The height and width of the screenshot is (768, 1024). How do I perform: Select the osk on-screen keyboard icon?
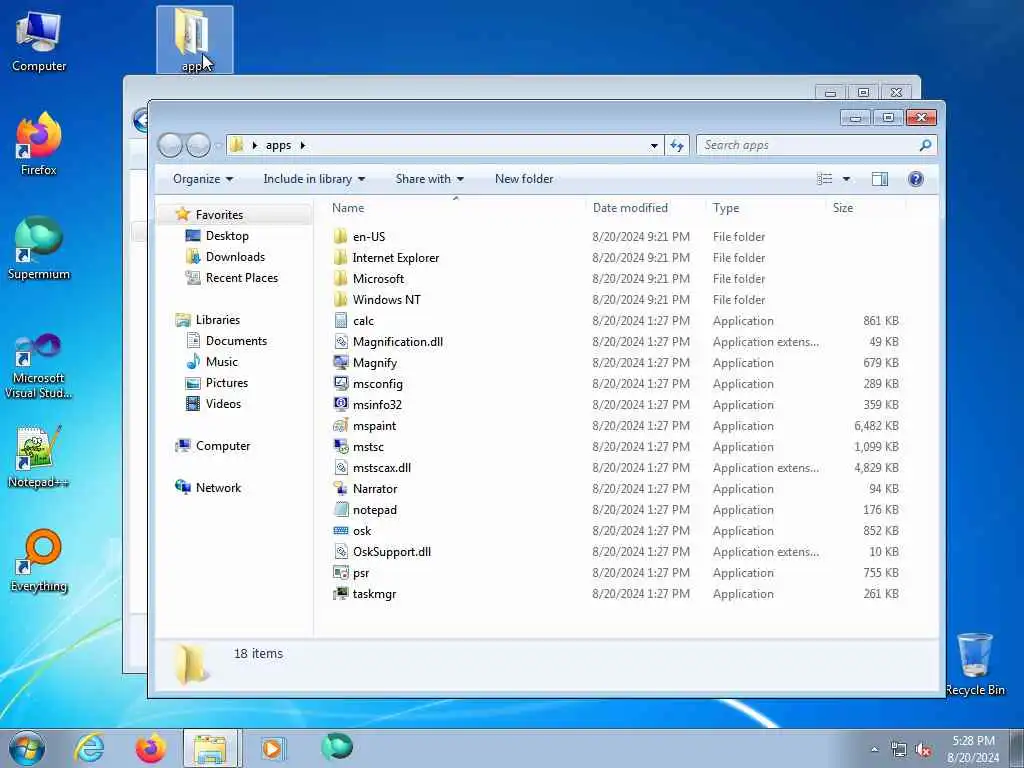click(340, 530)
